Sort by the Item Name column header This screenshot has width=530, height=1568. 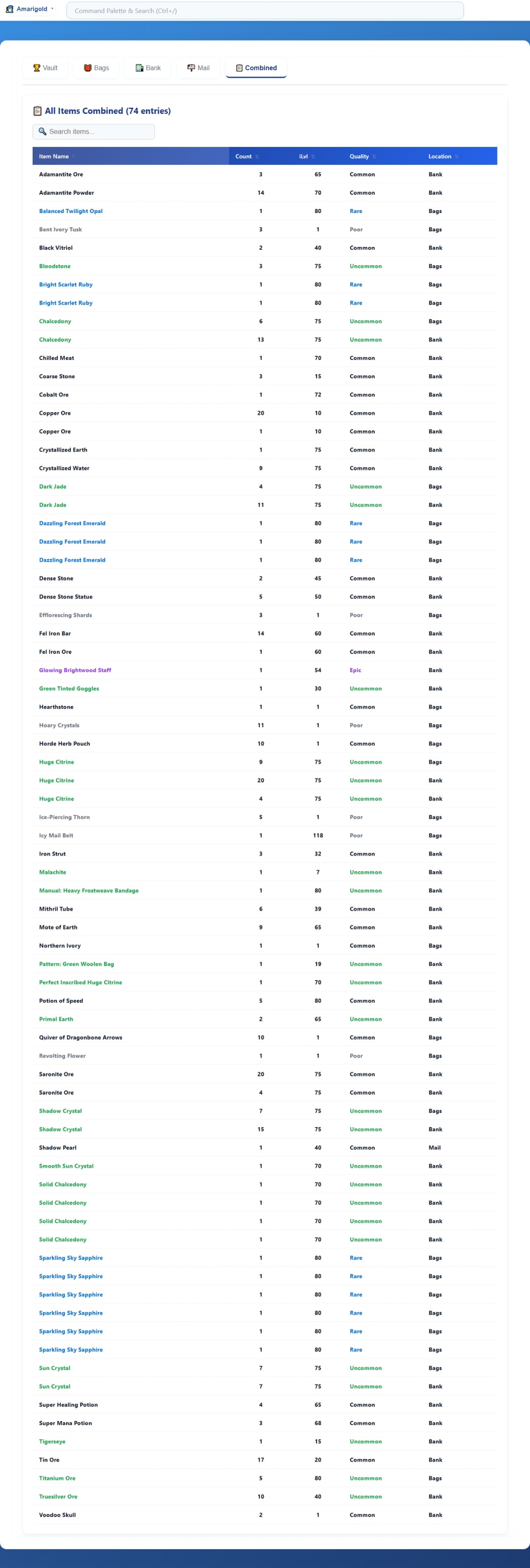tap(54, 156)
